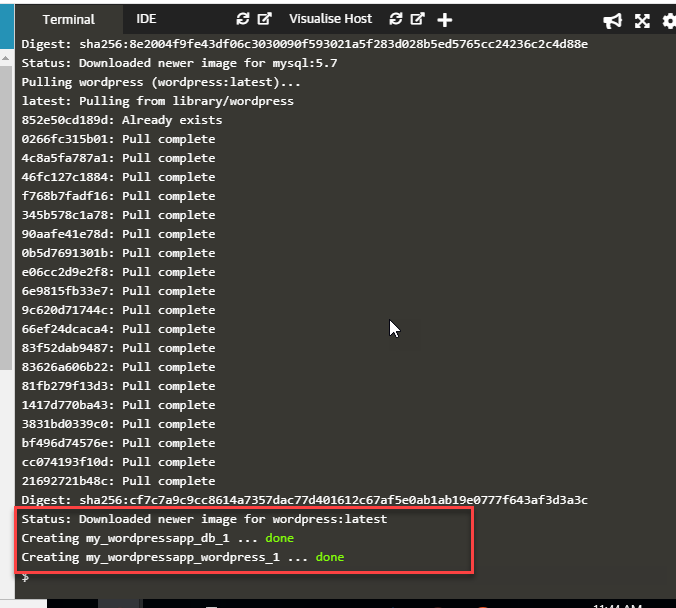Click green 'done' after my_wordpressapp_wordpress_1
This screenshot has width=676, height=608.
(330, 557)
